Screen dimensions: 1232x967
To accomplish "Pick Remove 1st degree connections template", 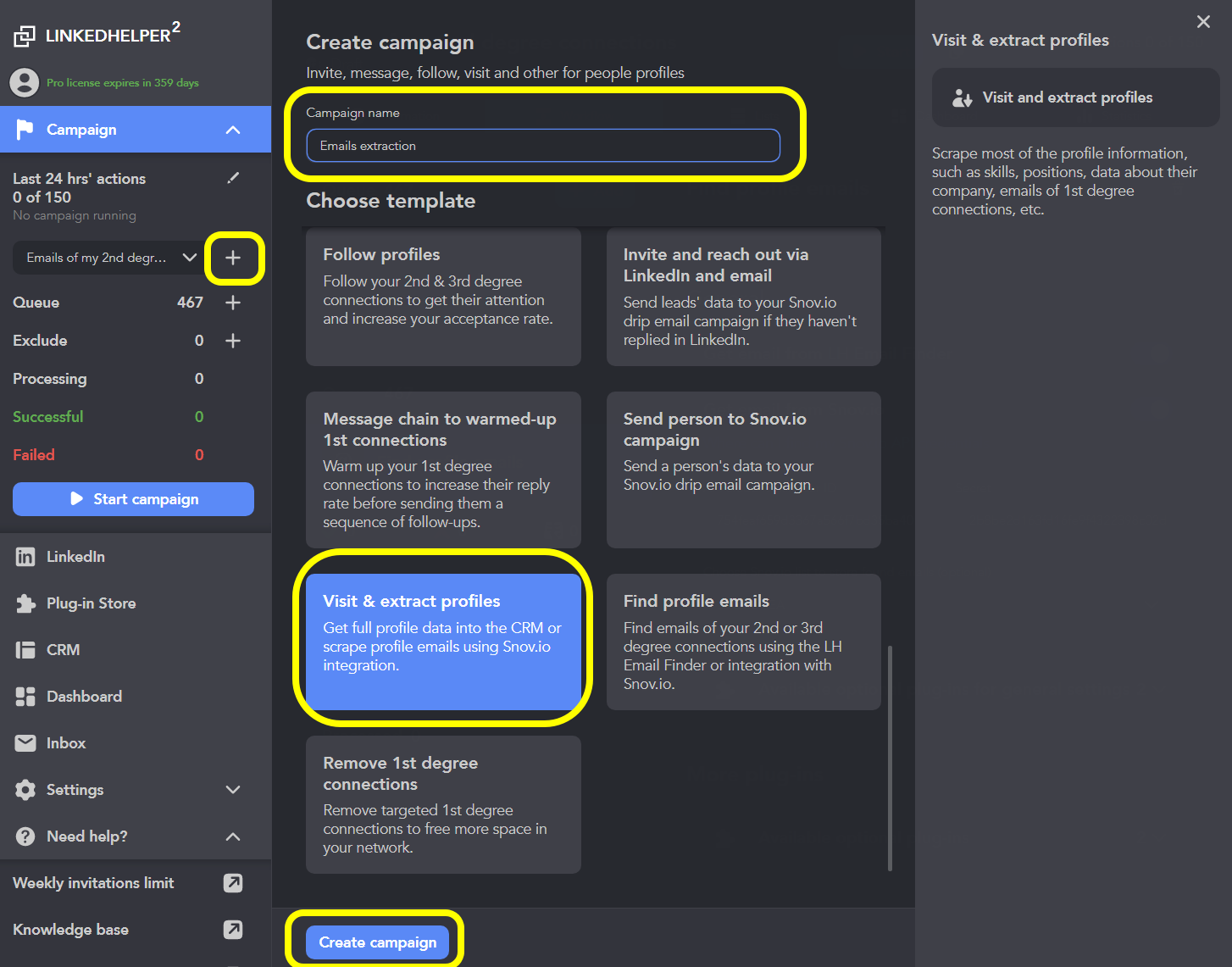I will point(443,804).
